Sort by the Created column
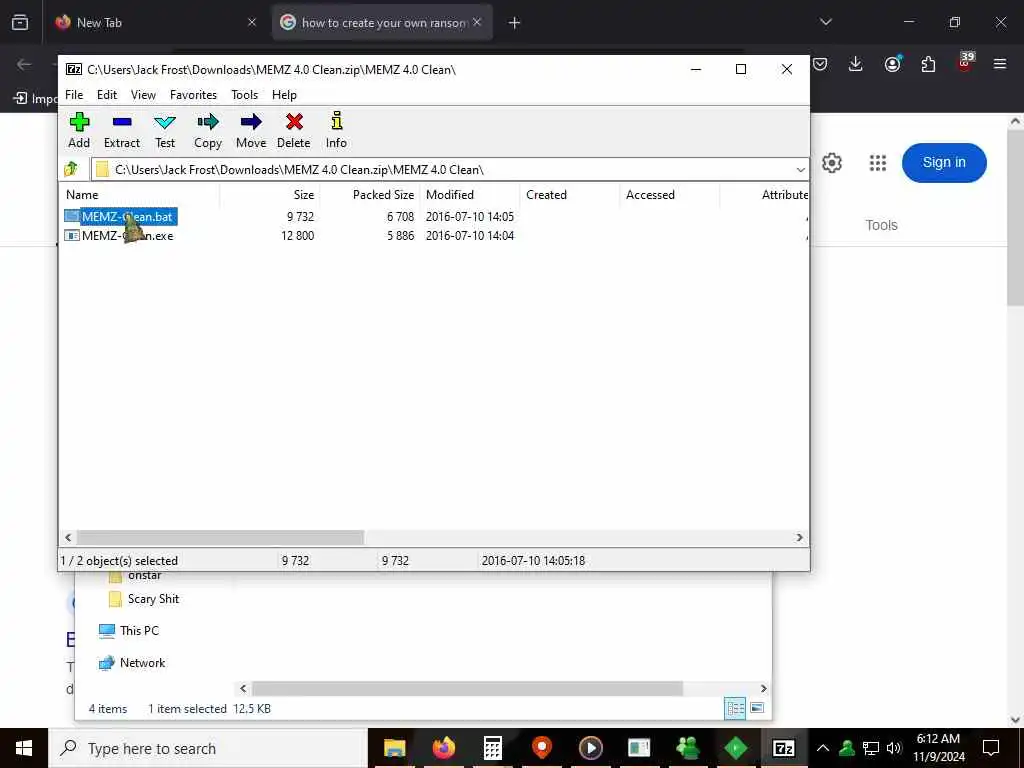Viewport: 1024px width, 768px height. pyautogui.click(x=570, y=195)
